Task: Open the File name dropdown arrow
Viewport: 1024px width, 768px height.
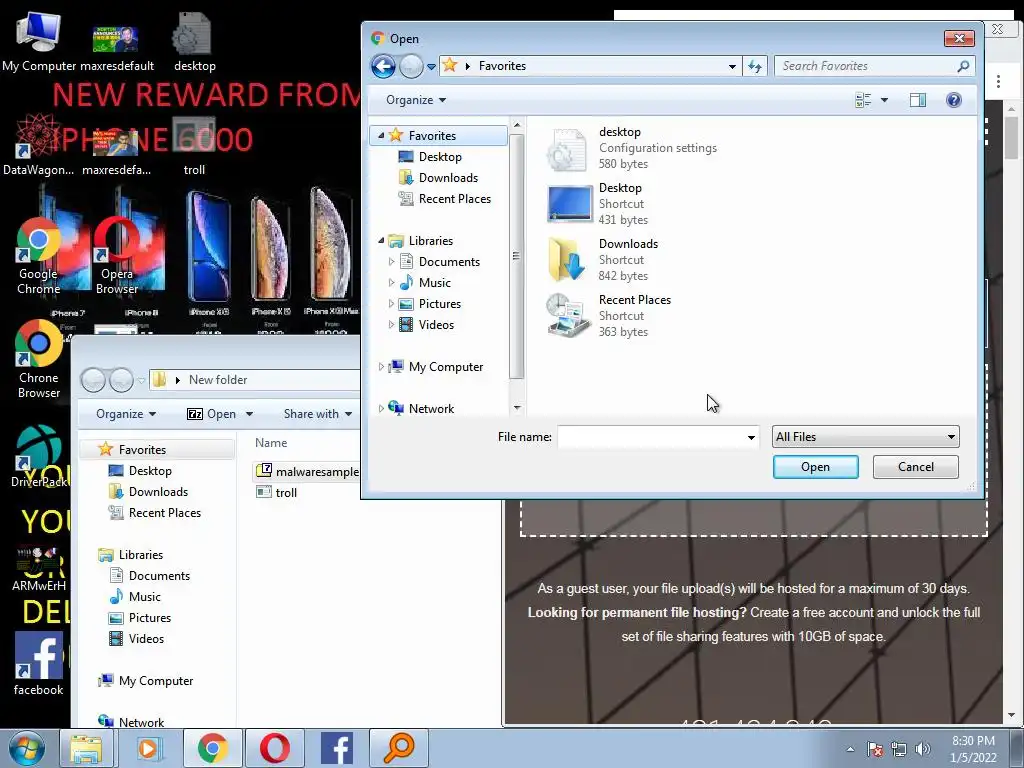Action: [751, 437]
